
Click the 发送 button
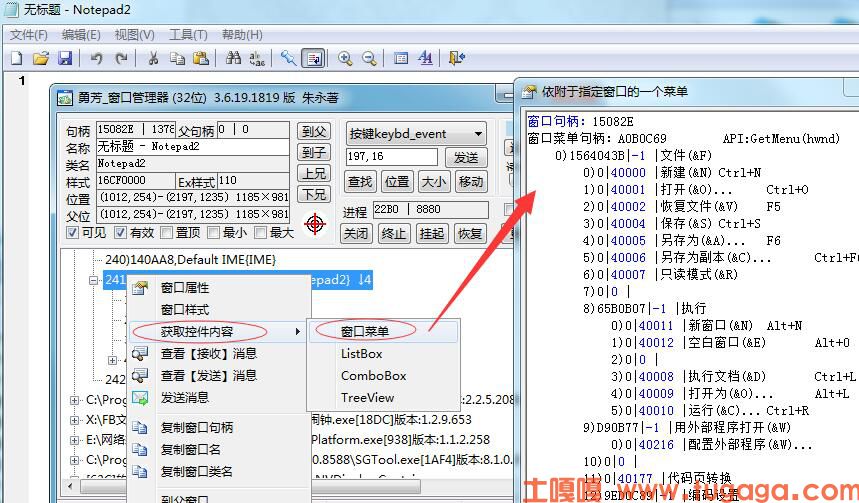coord(466,157)
